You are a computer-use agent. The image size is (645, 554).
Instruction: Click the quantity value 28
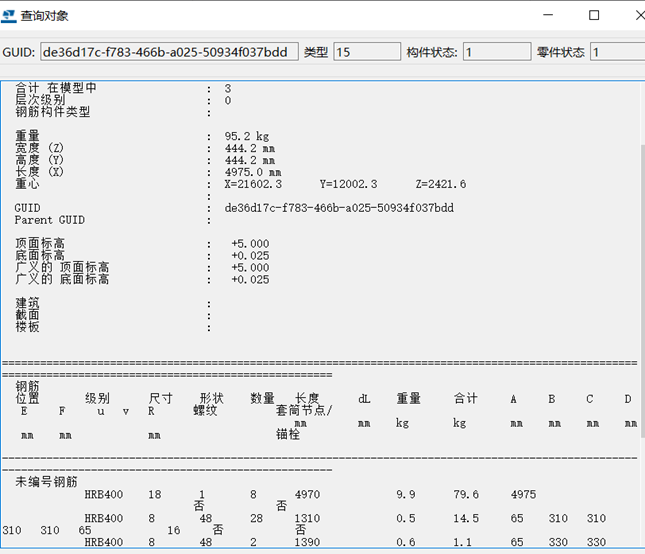tap(256, 518)
